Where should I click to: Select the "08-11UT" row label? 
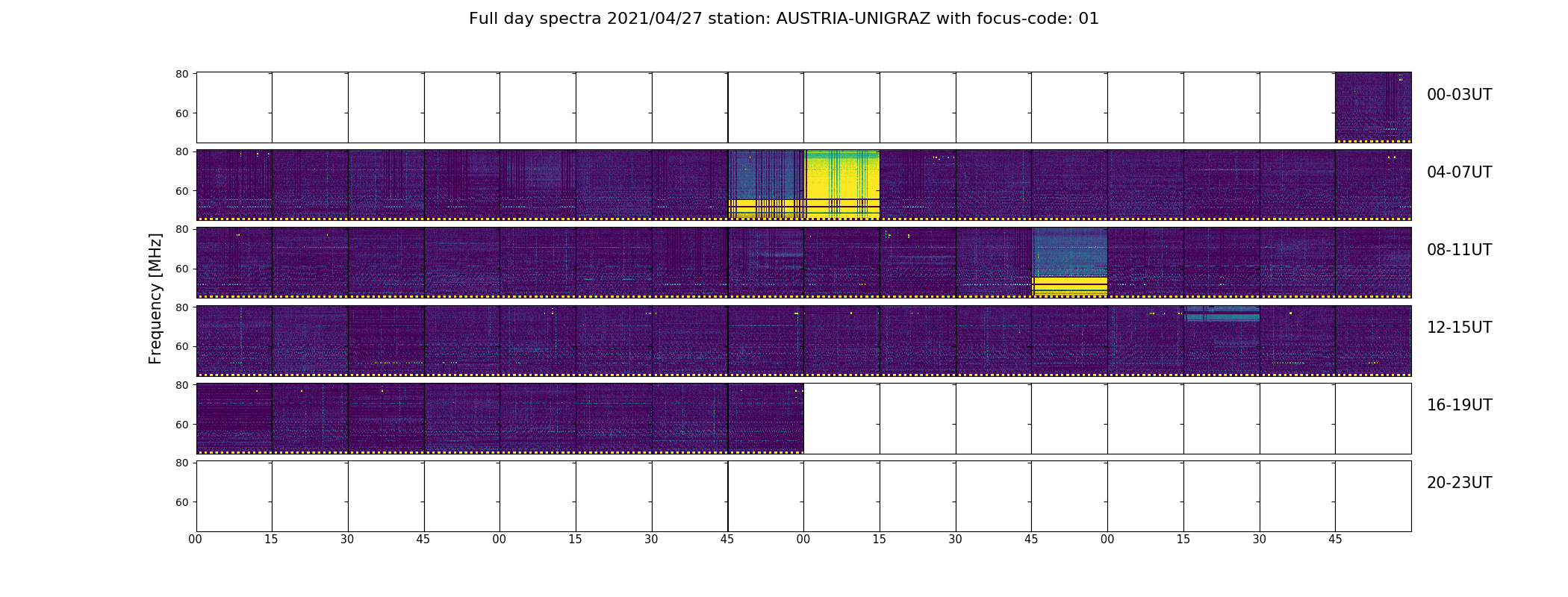(1459, 250)
